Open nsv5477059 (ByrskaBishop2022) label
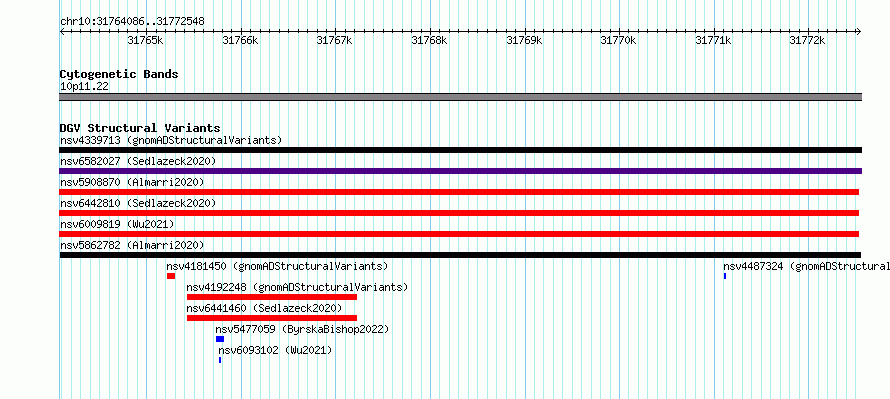This screenshot has width=890, height=399. [x=302, y=329]
